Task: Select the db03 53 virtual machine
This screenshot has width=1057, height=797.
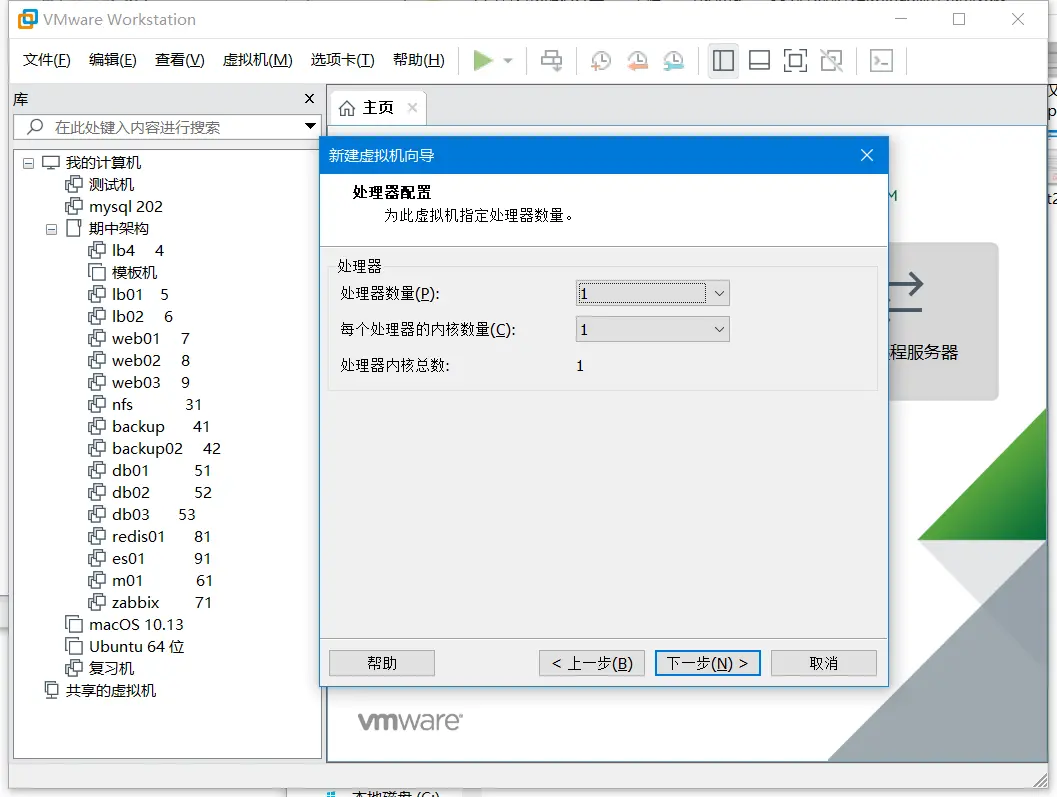Action: coord(142,515)
